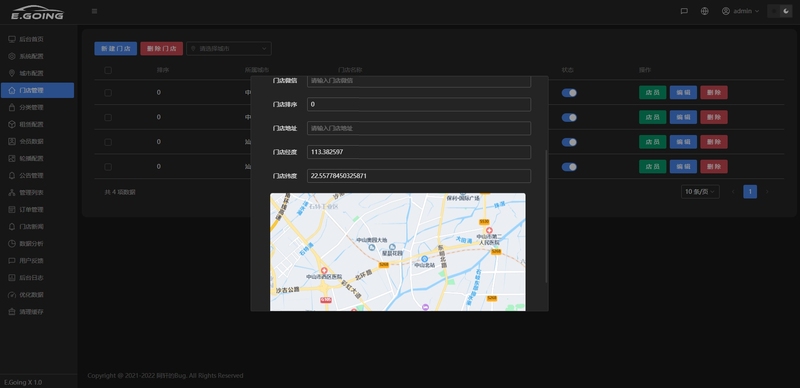The image size is (800, 388).
Task: Click the 共 4 项数据 total text
Action: (120, 192)
